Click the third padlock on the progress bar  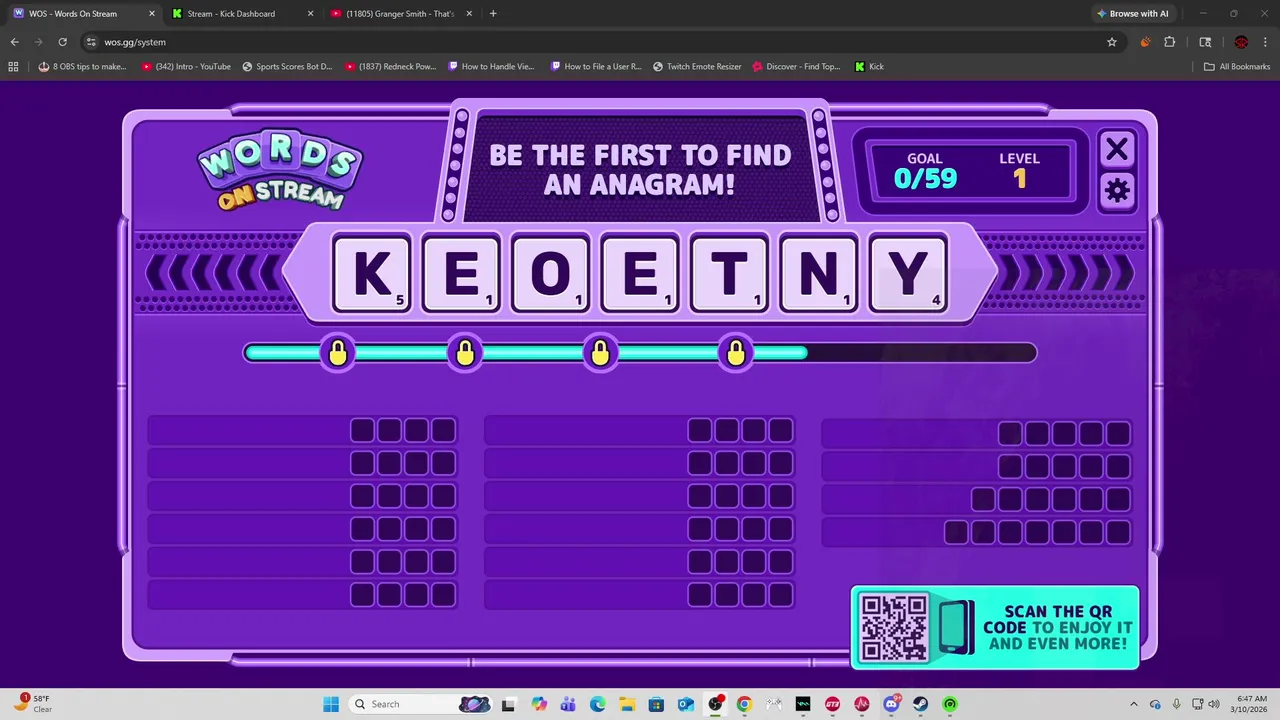(600, 353)
